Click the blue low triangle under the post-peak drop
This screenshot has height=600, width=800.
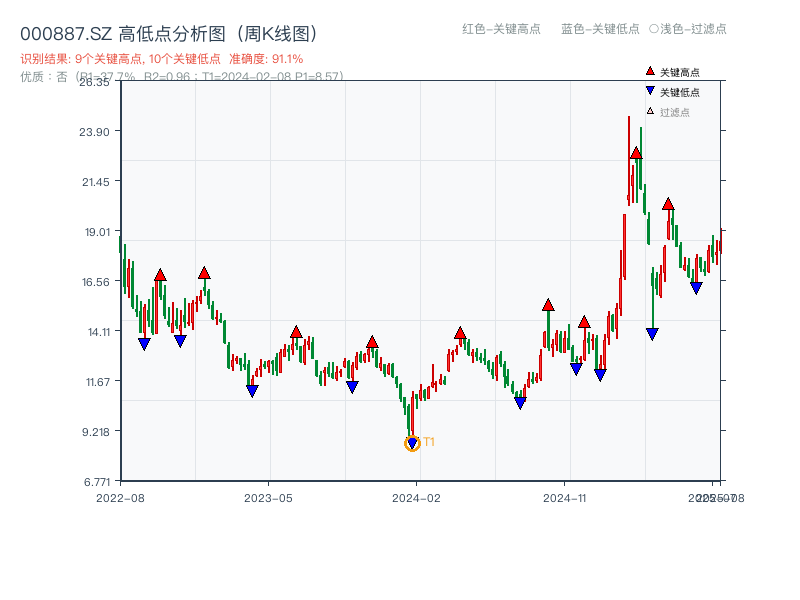652,334
